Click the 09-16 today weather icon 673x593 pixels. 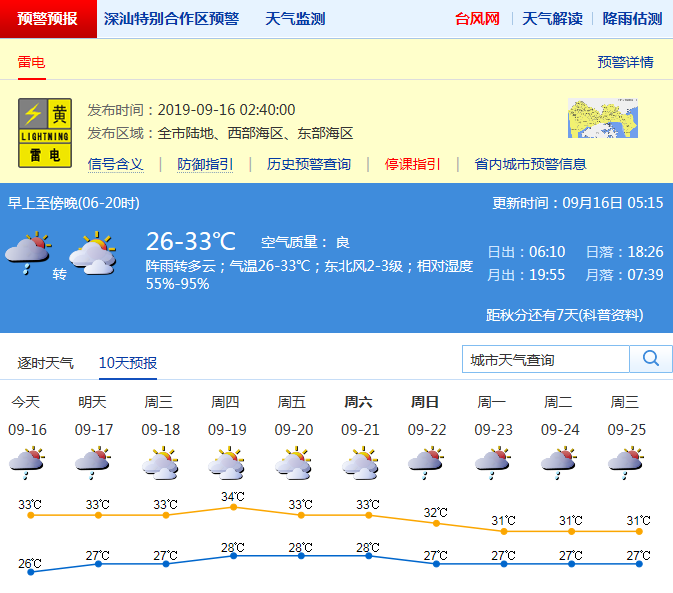tap(28, 462)
